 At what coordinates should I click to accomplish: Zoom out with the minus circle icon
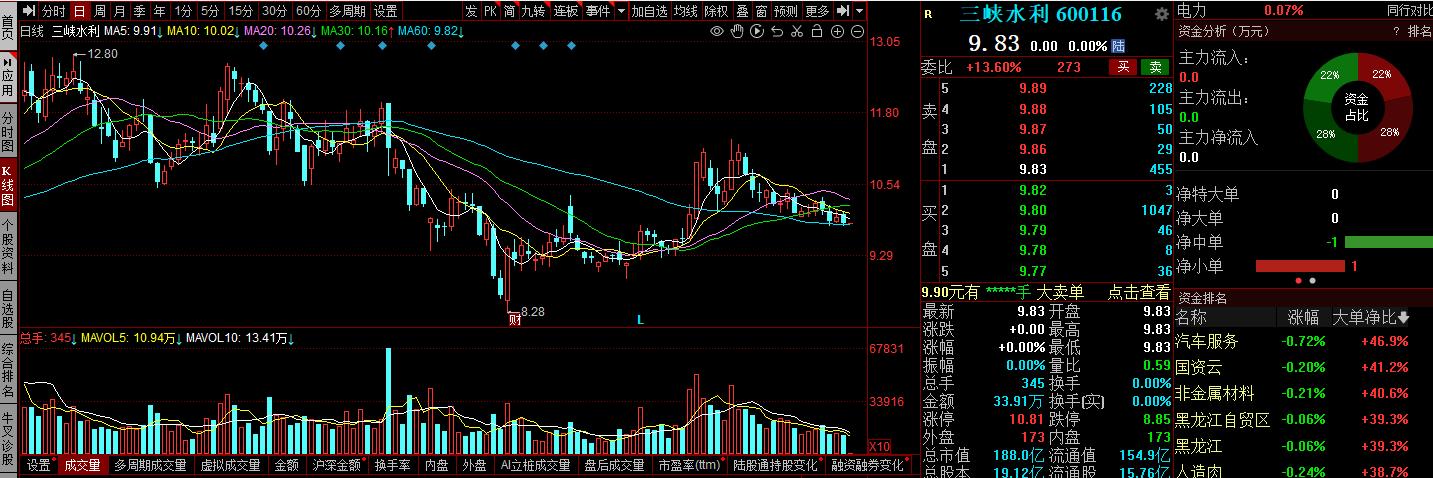857,32
